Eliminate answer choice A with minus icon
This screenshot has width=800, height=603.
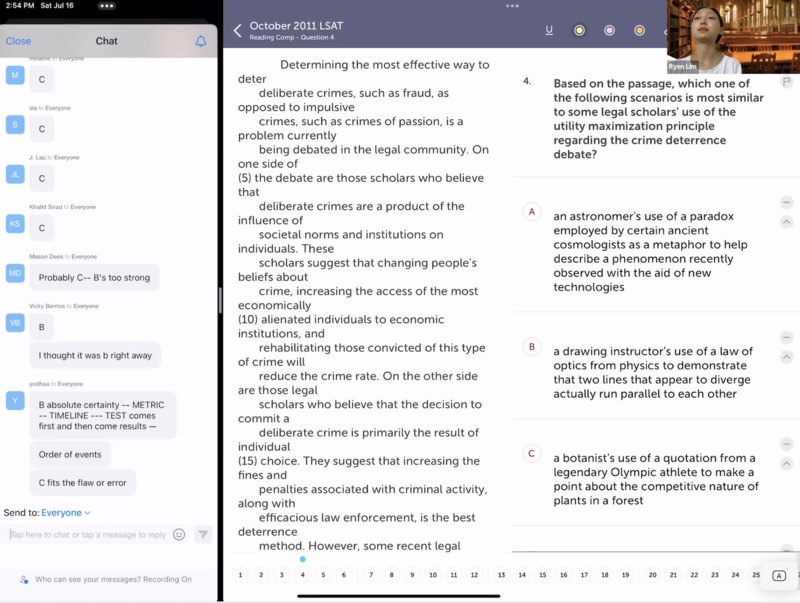[x=786, y=203]
